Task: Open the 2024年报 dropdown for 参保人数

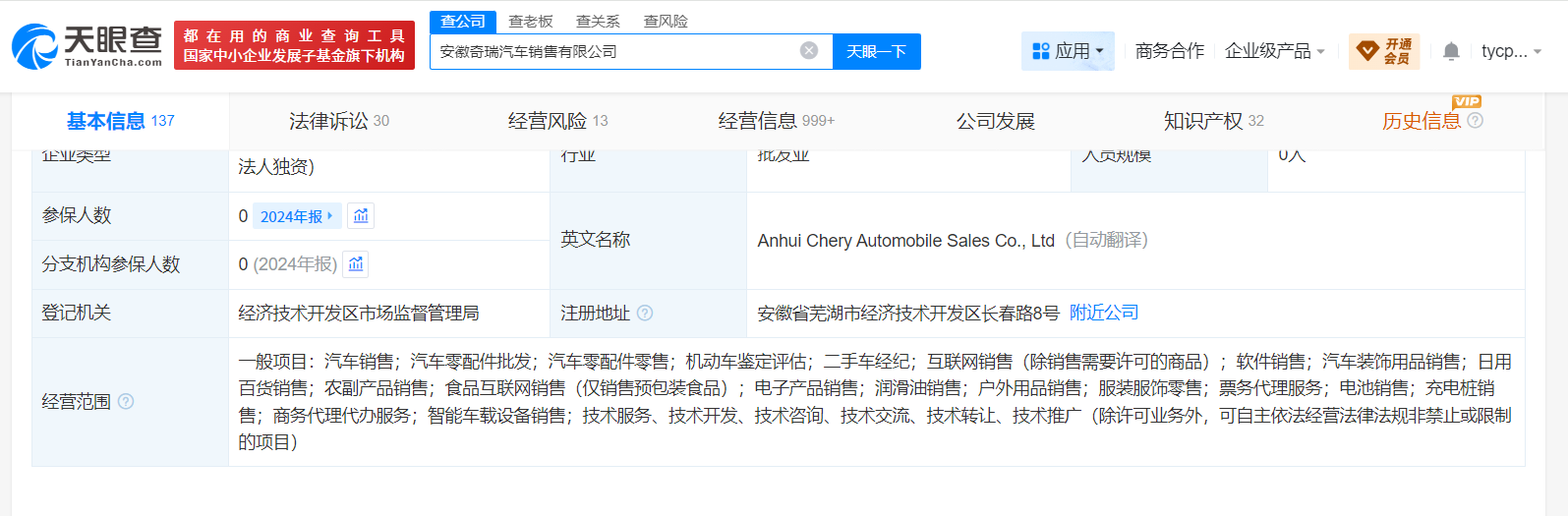Action: point(297,216)
